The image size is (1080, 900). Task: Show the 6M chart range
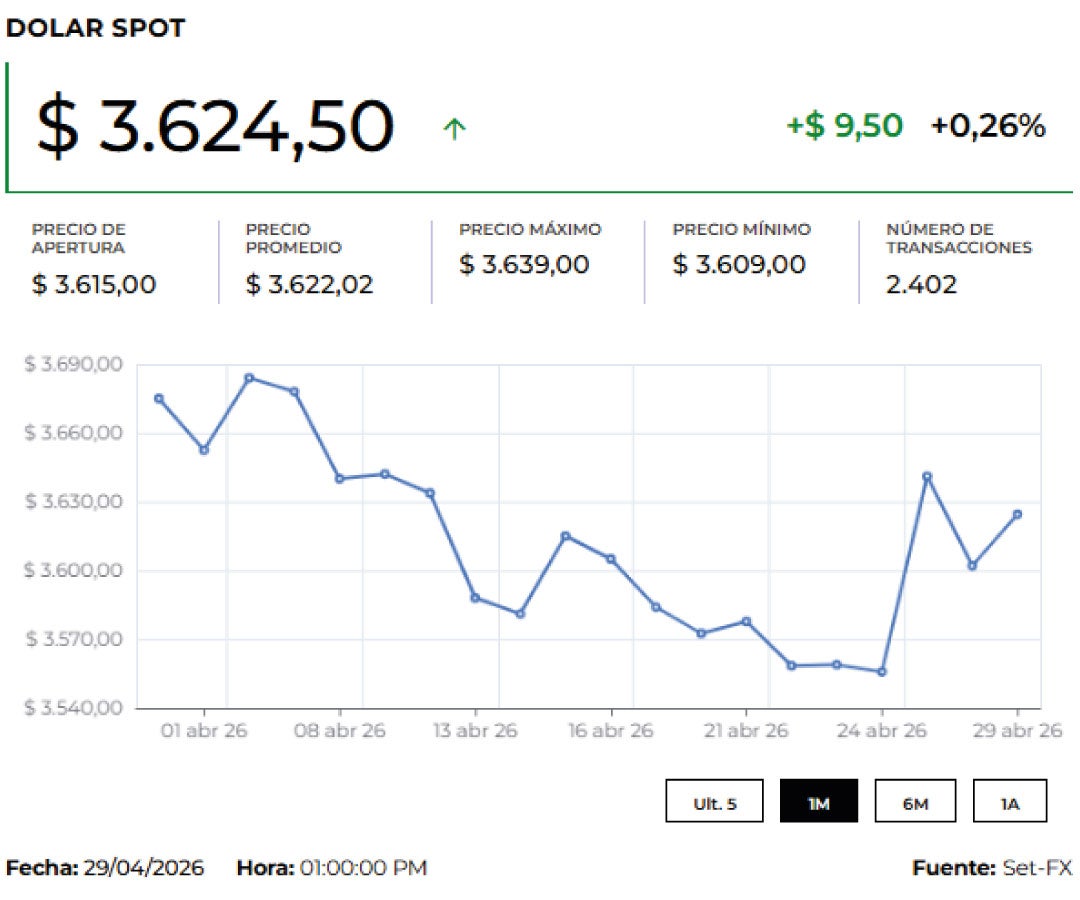(914, 801)
